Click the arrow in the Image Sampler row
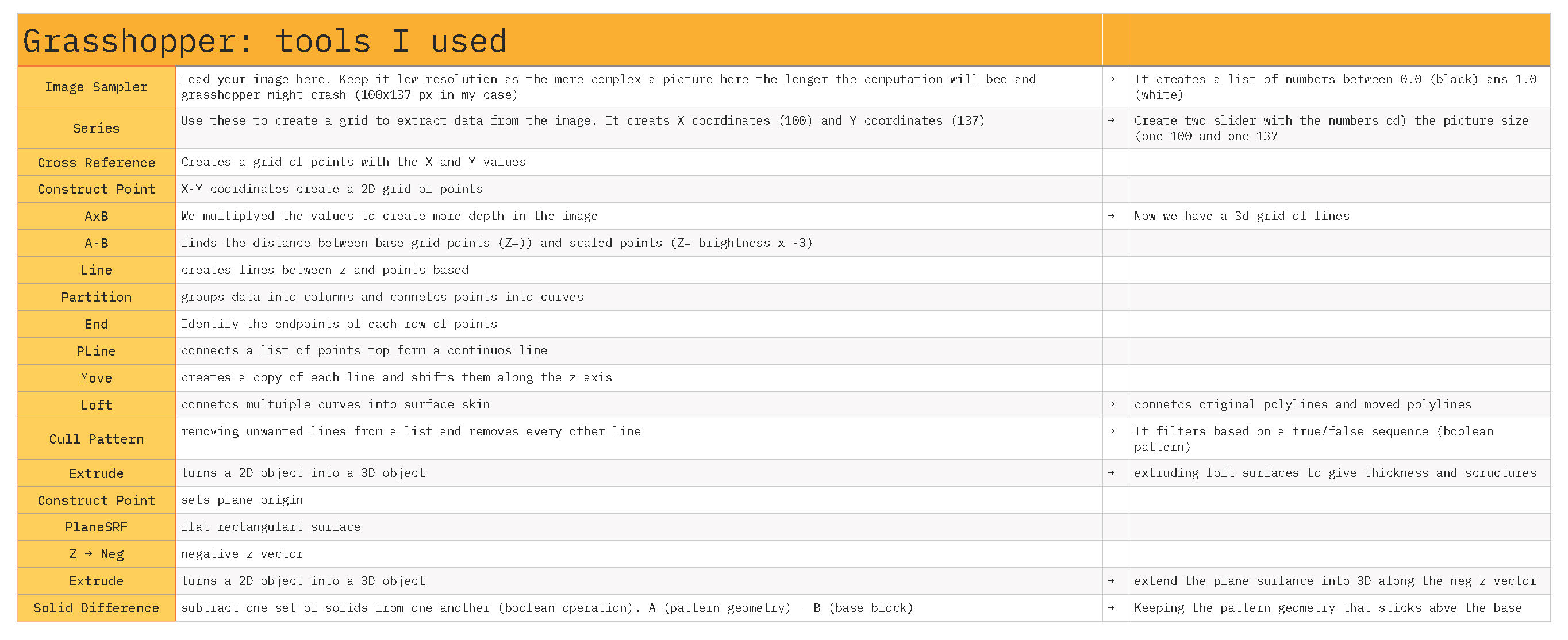1568x640 pixels. [x=1111, y=79]
